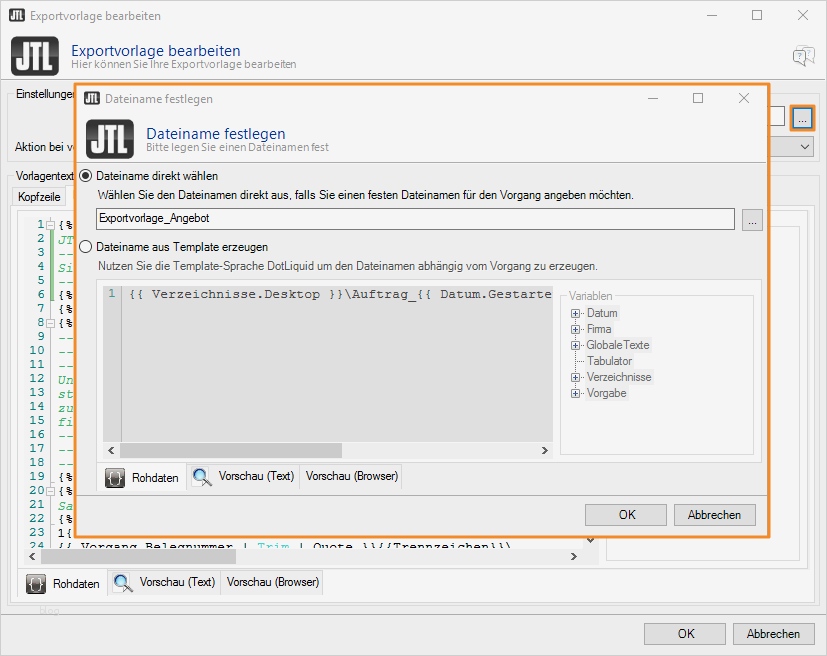The height and width of the screenshot is (656, 827).
Task: Click the ellipsis beside Exportvorlage_Angebot field
Action: 751,222
